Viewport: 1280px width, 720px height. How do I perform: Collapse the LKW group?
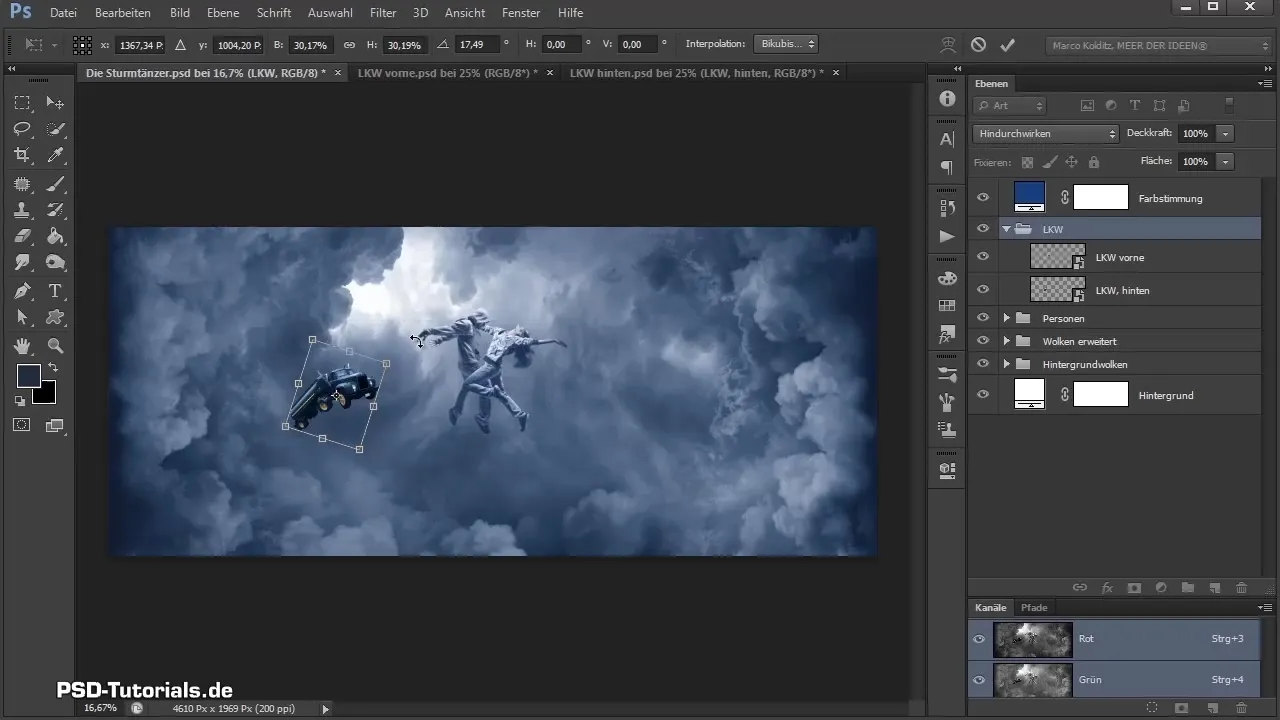[1007, 229]
